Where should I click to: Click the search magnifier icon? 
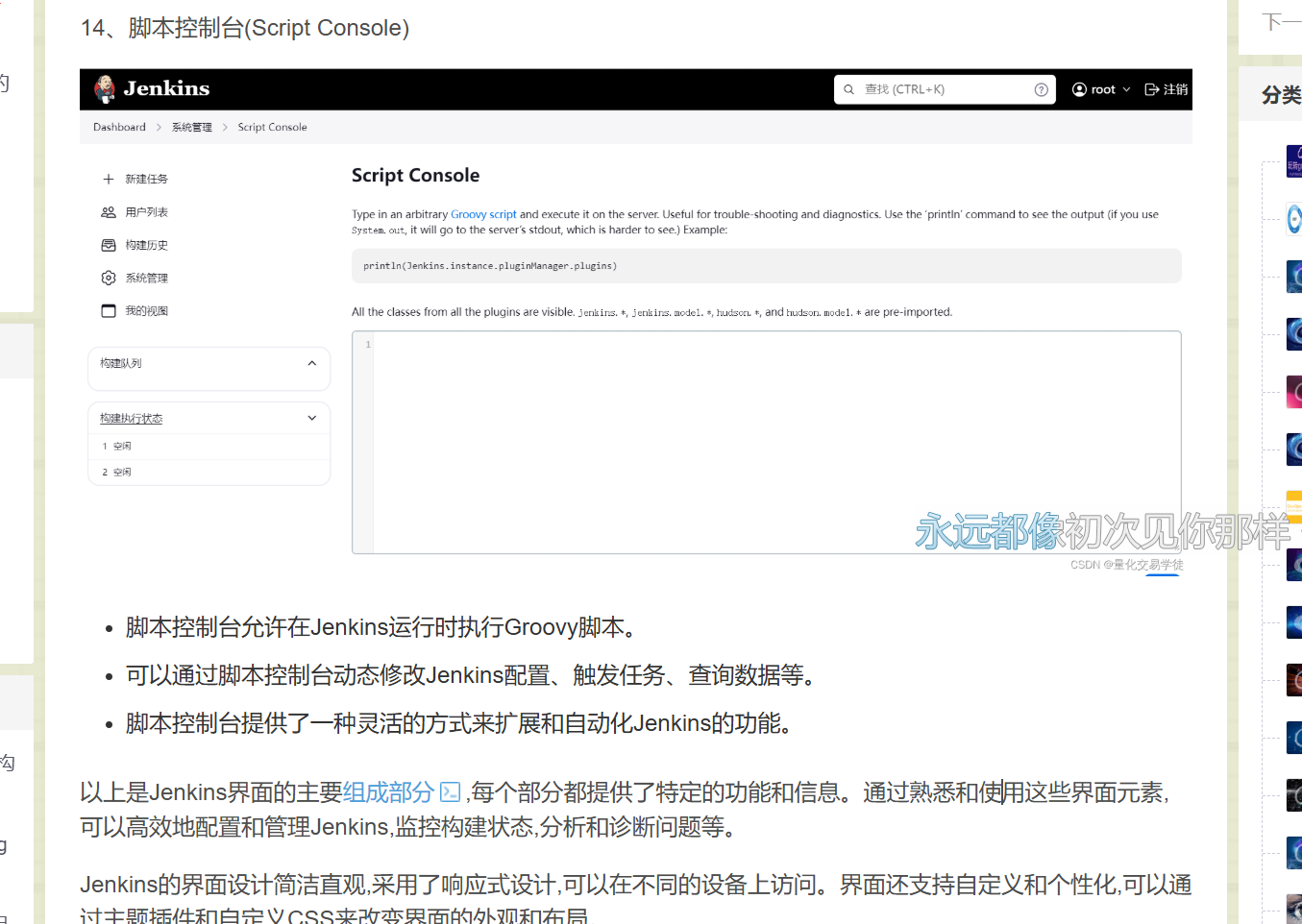[848, 89]
